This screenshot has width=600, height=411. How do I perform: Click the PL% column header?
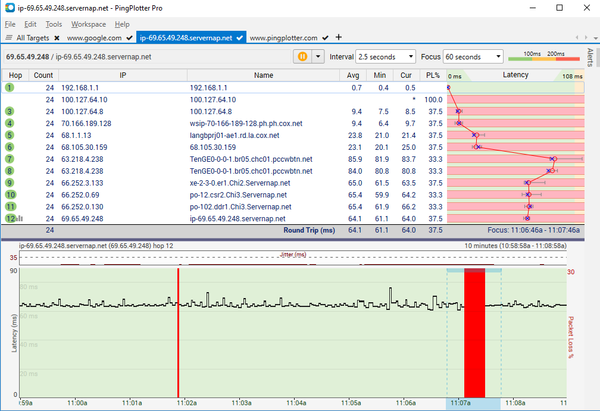433,75
